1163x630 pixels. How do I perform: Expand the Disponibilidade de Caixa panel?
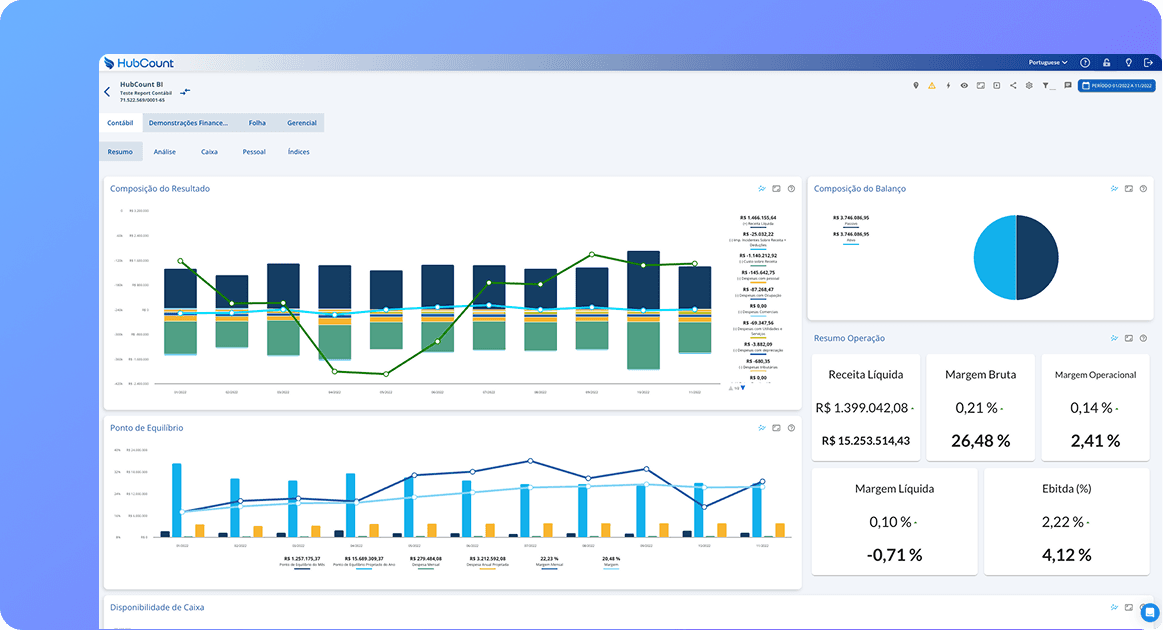(1129, 608)
